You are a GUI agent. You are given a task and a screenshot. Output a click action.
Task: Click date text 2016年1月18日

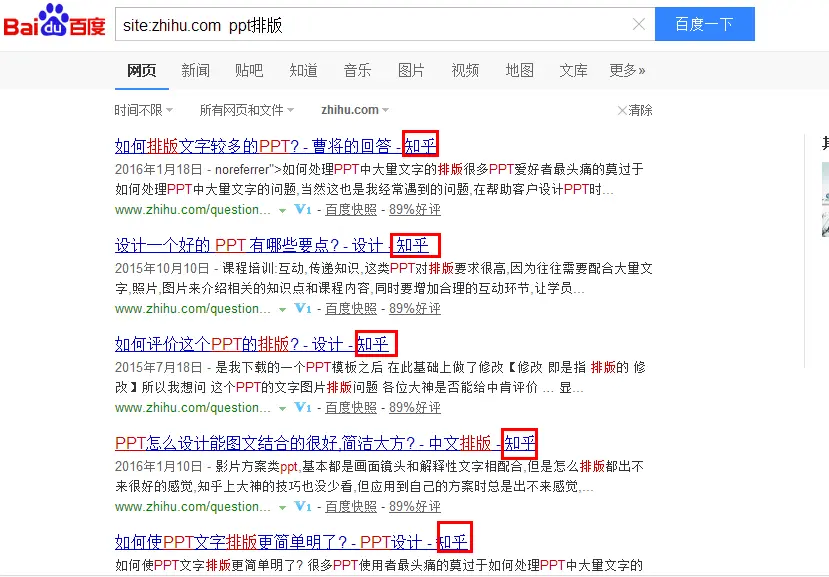pos(159,169)
